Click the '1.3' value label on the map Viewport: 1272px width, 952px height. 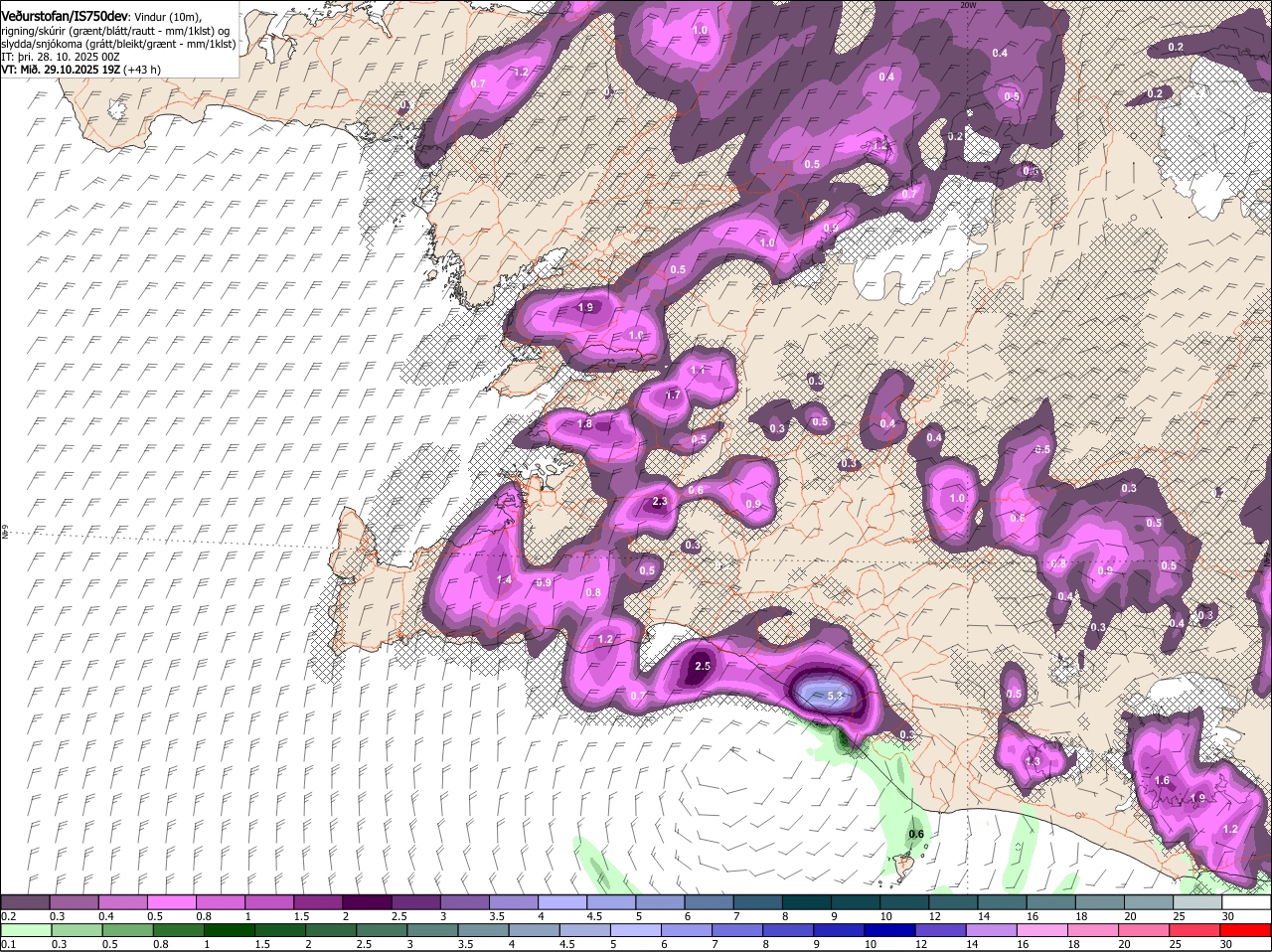click(1033, 762)
